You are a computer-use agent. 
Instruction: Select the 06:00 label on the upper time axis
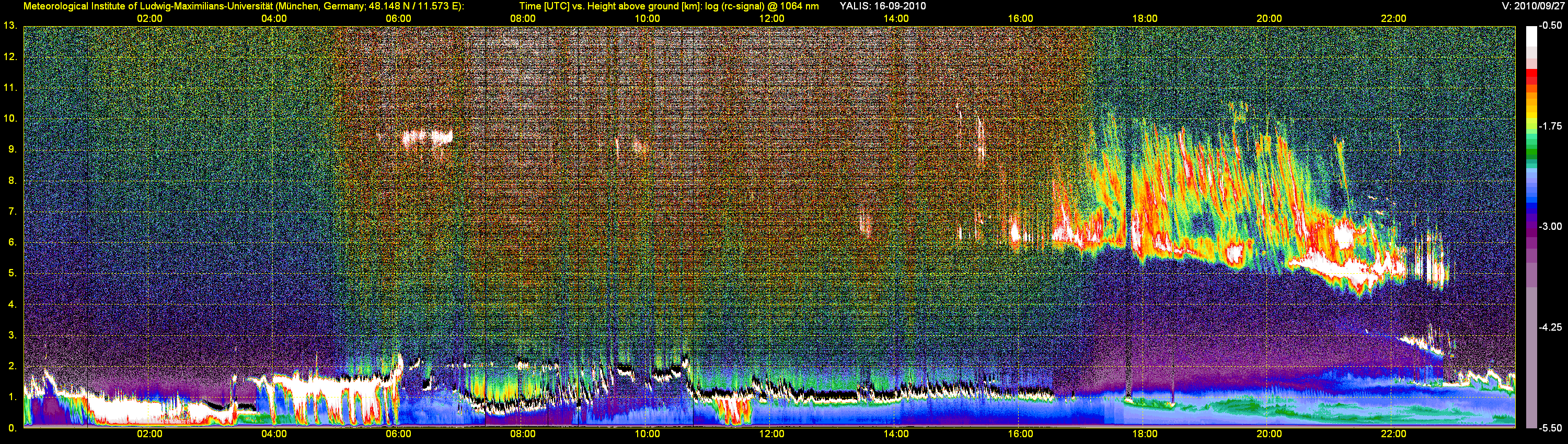(x=398, y=19)
